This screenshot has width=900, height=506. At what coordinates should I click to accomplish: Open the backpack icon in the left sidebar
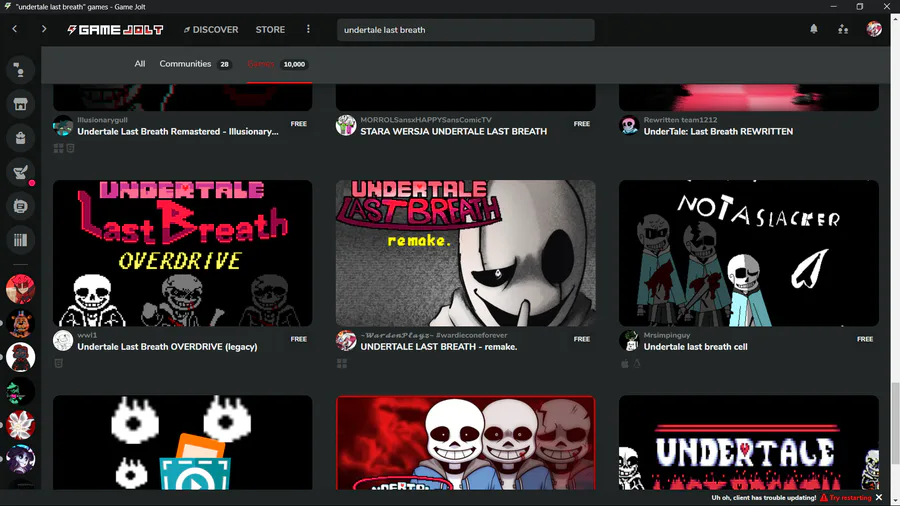click(20, 138)
